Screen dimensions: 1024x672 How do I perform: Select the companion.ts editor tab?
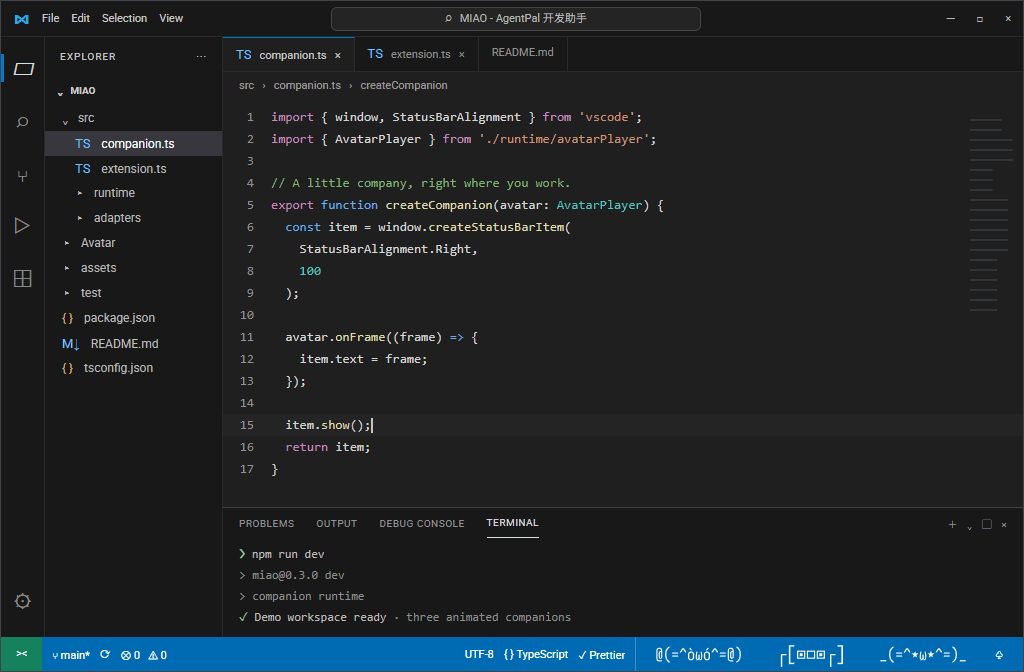[x=289, y=55]
